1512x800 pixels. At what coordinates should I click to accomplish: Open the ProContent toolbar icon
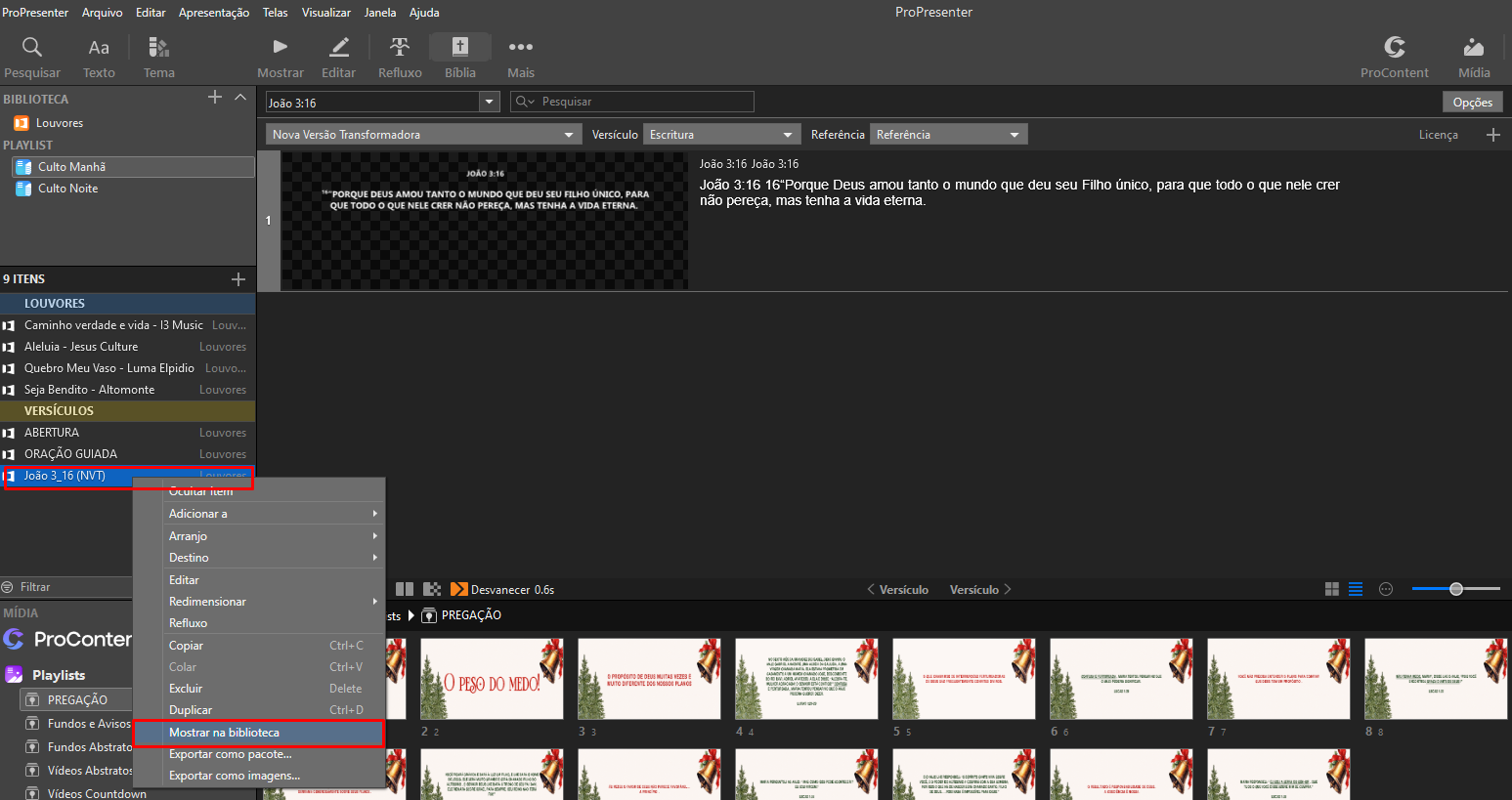pos(1395,47)
